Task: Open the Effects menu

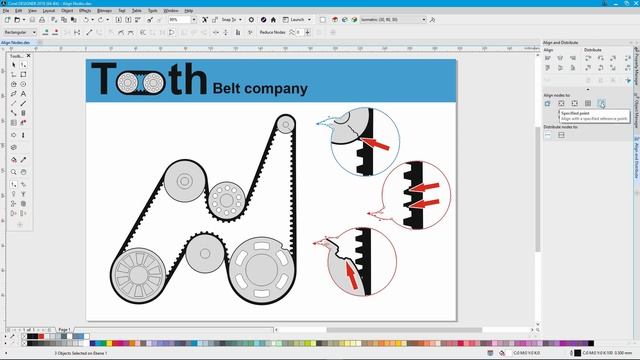Action: coord(85,11)
